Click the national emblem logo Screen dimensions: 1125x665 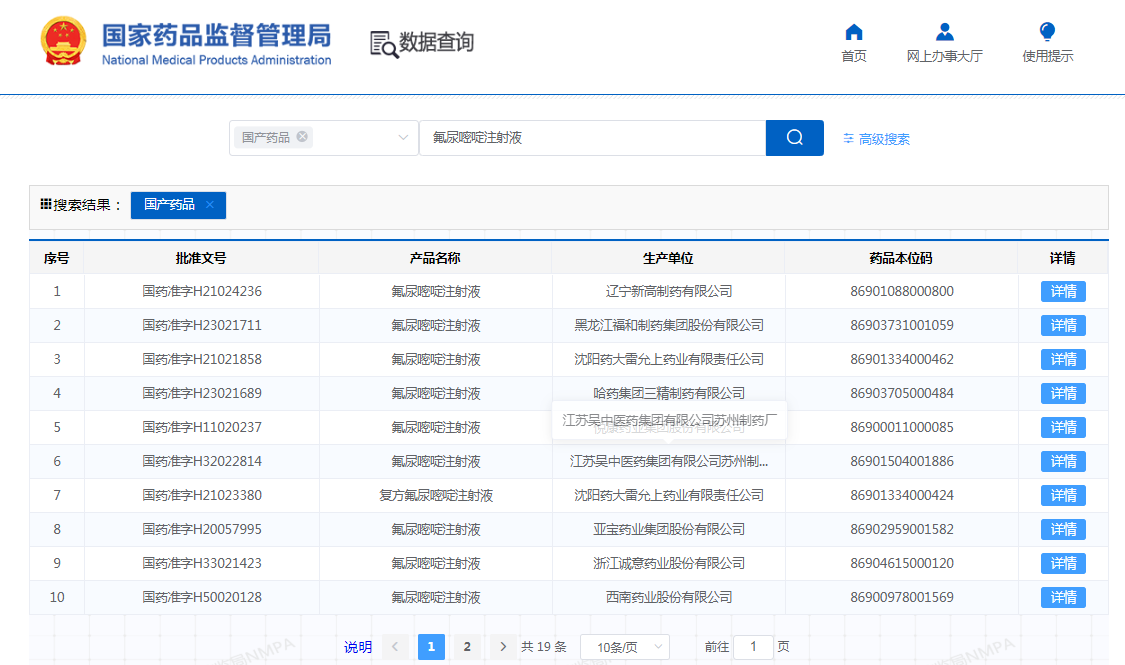[x=65, y=42]
